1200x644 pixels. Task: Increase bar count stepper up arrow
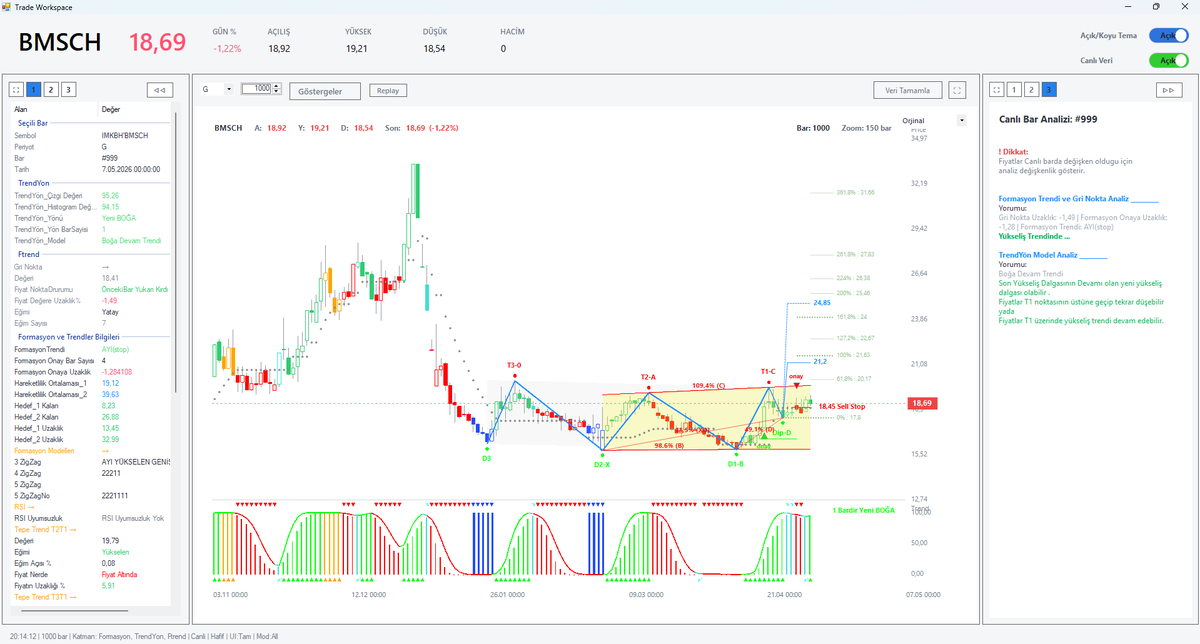[x=277, y=86]
